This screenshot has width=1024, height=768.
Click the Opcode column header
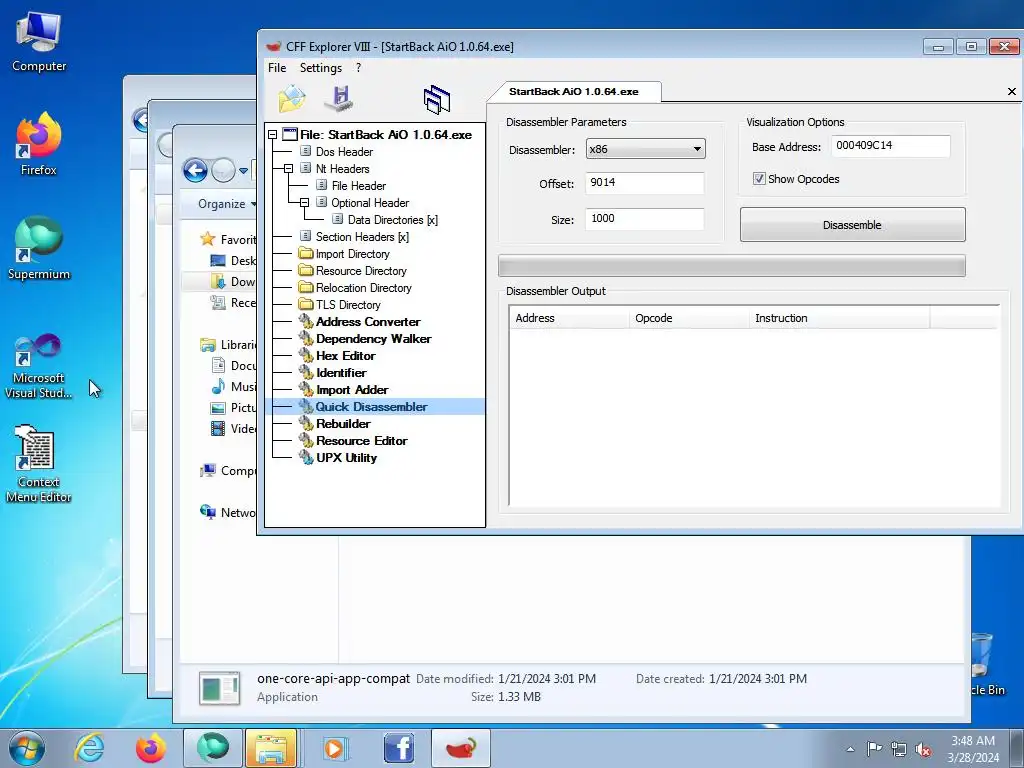click(x=689, y=318)
